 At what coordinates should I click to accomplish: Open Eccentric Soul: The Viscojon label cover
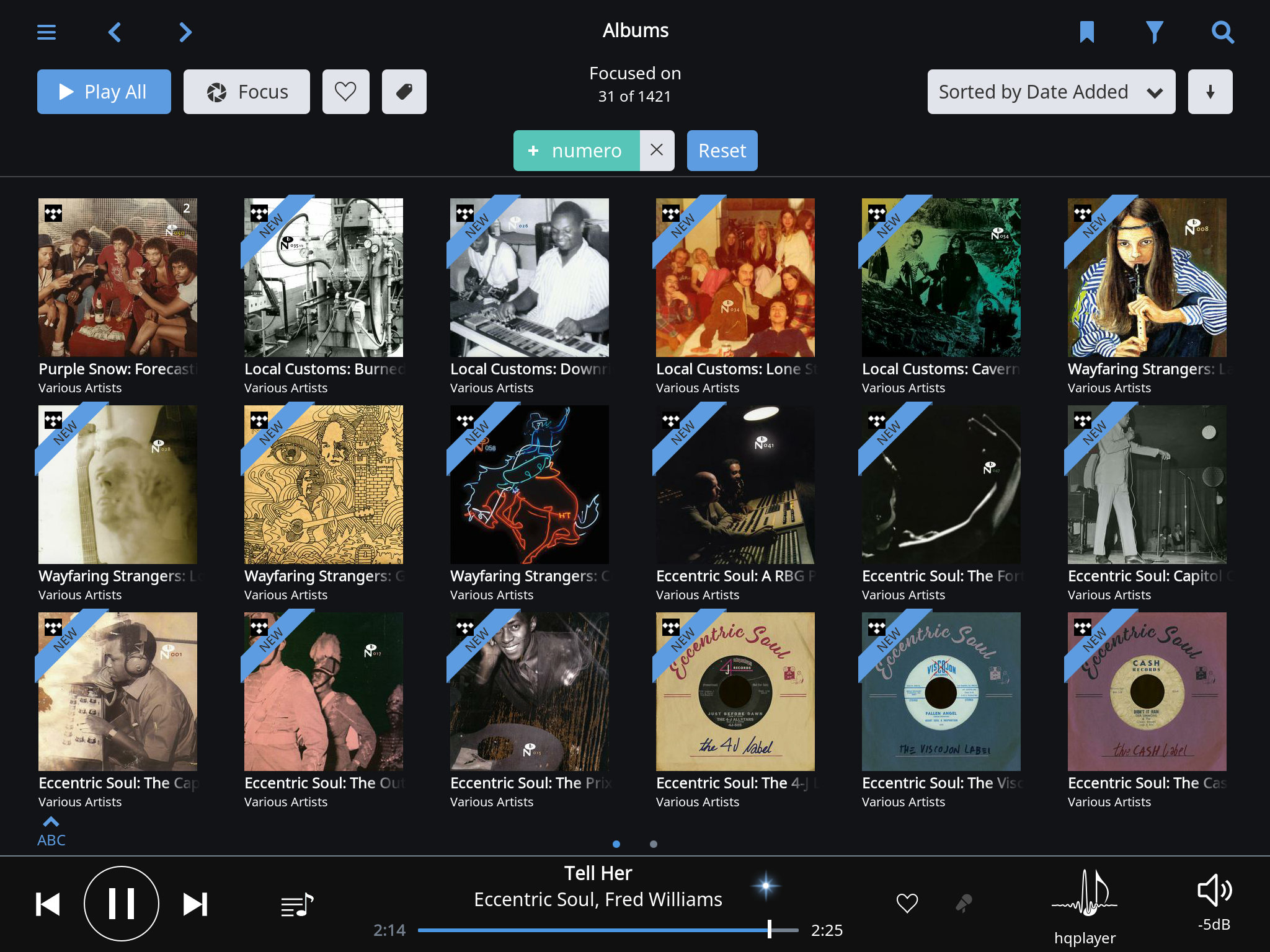tap(941, 692)
